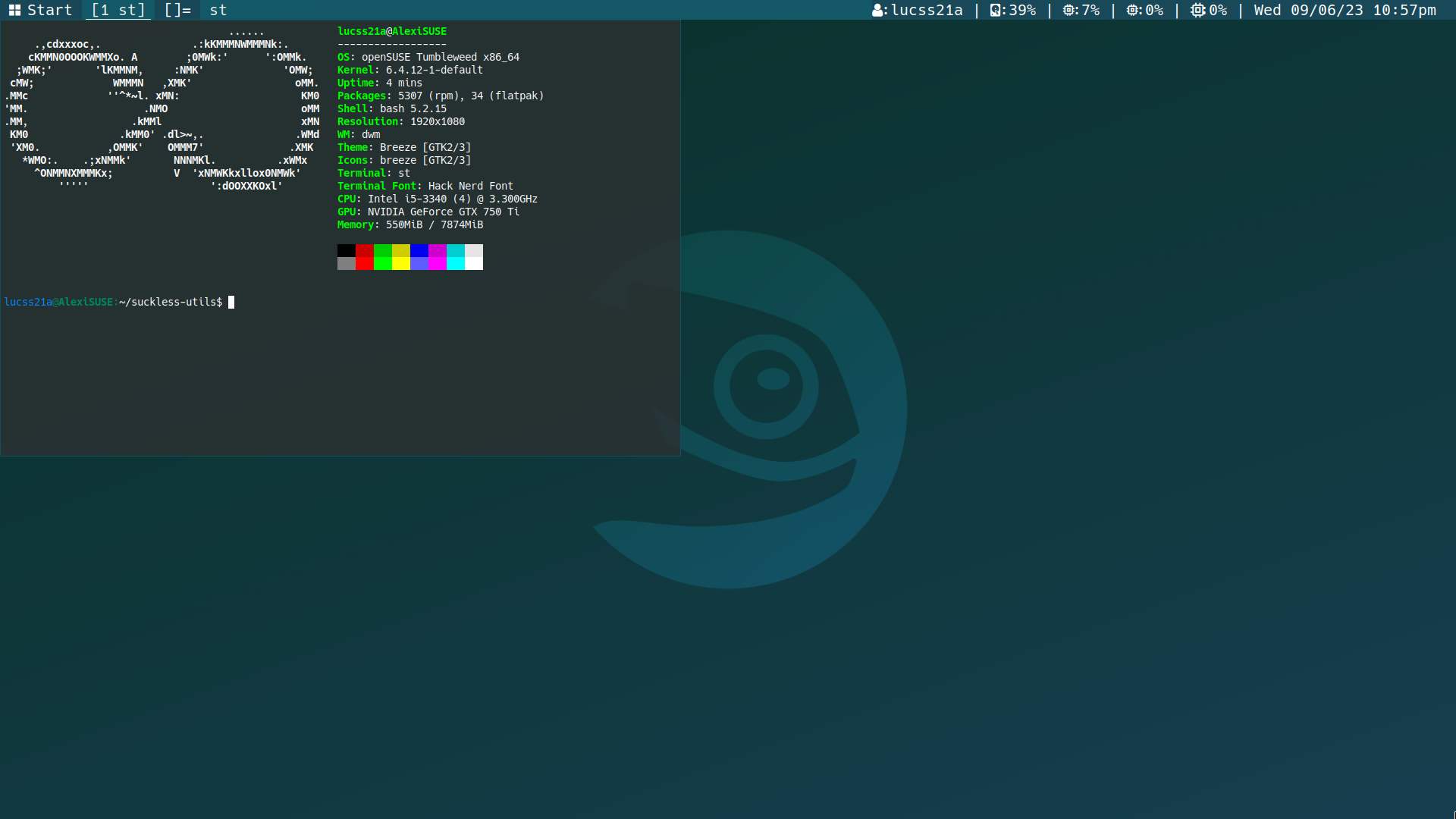
Task: Click the lucss21a@AlexiSUSE shell prompt user
Action: pos(58,302)
